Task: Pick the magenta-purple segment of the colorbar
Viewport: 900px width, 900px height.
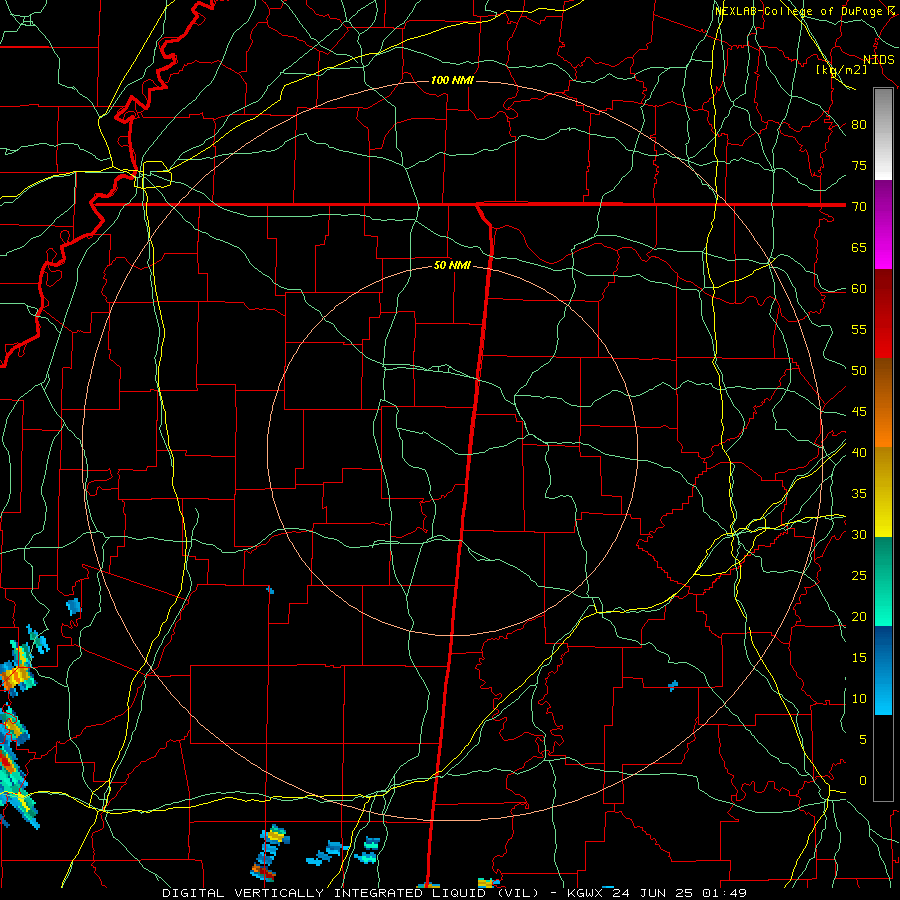Action: [x=883, y=224]
